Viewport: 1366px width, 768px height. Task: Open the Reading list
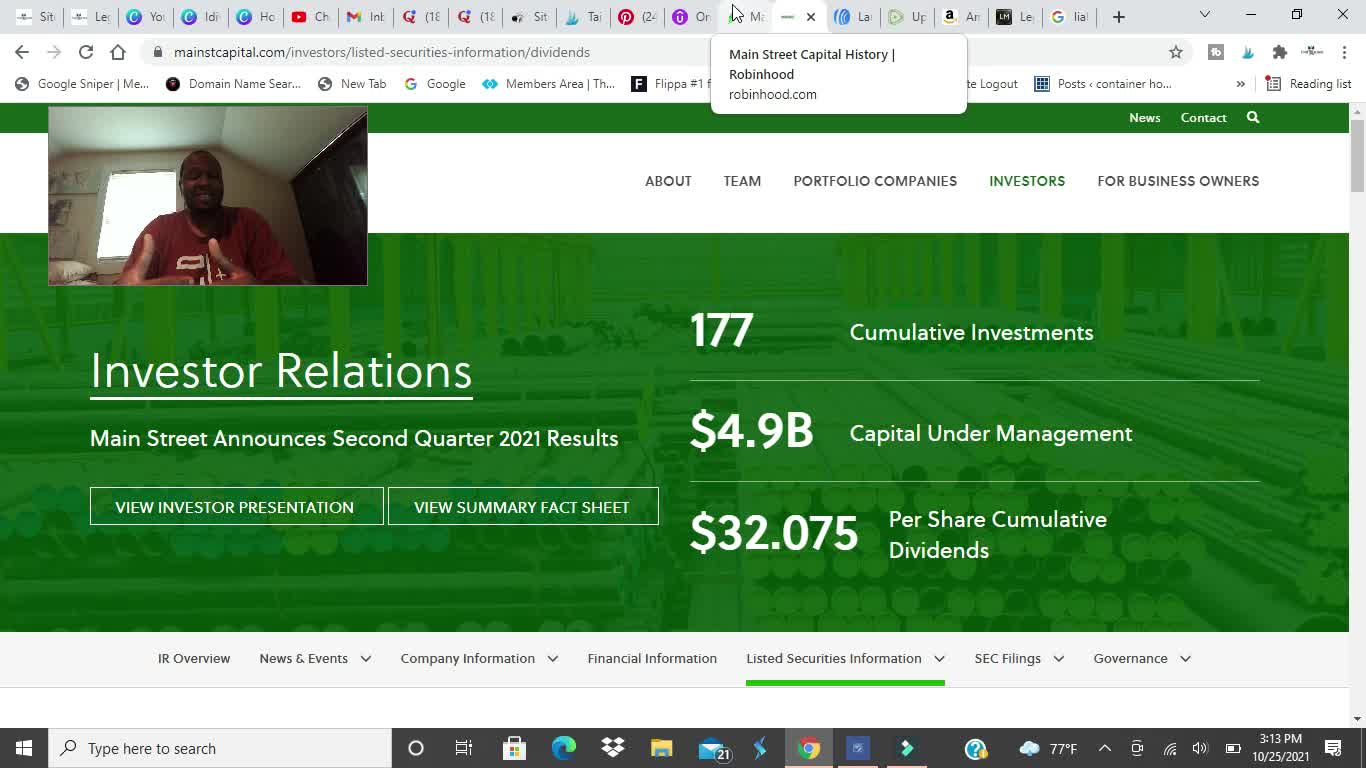coord(1309,84)
